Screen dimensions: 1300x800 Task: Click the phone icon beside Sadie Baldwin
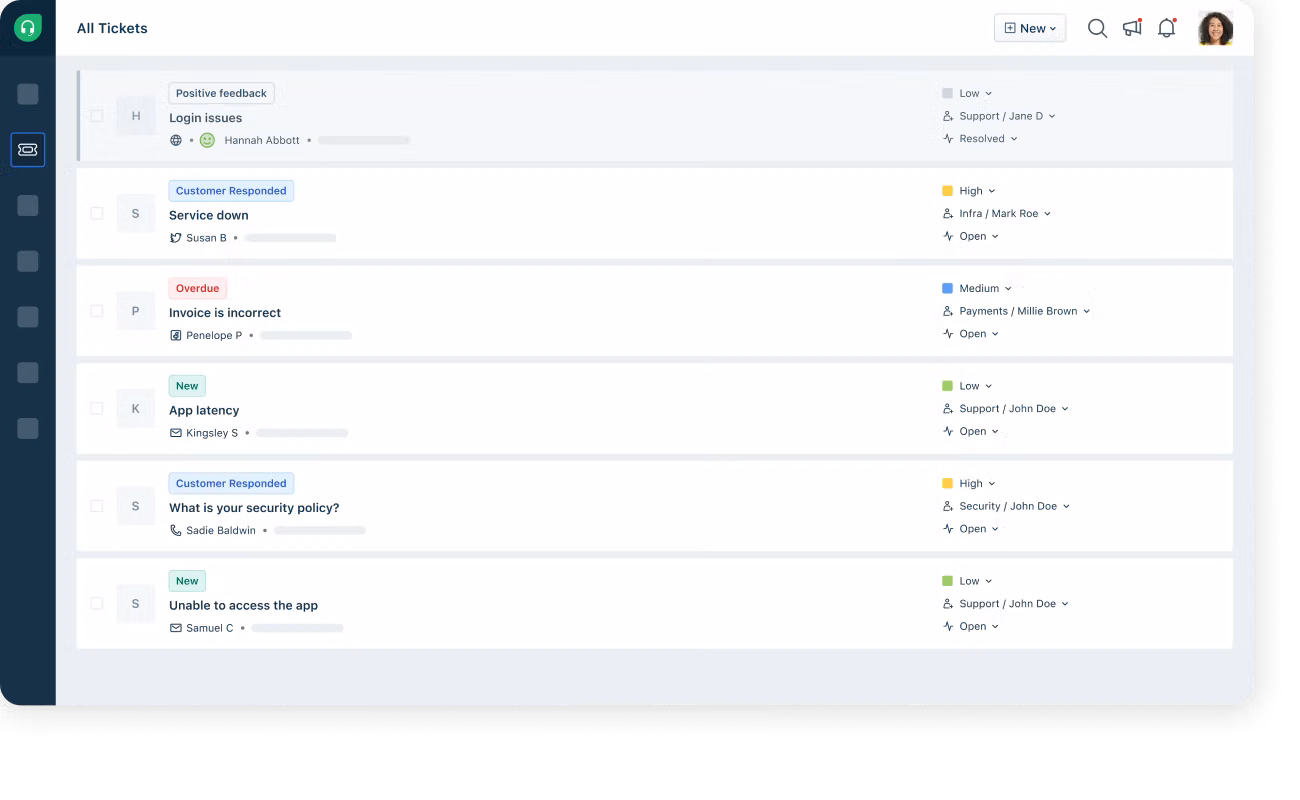[176, 531]
